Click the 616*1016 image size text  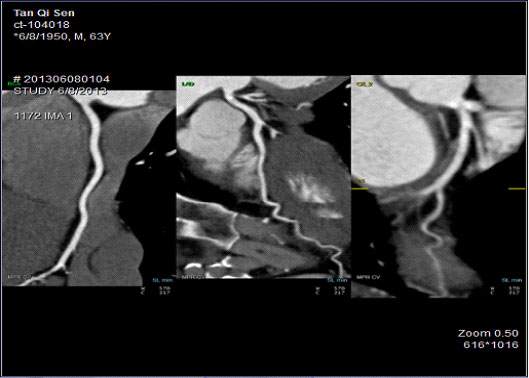491,345
